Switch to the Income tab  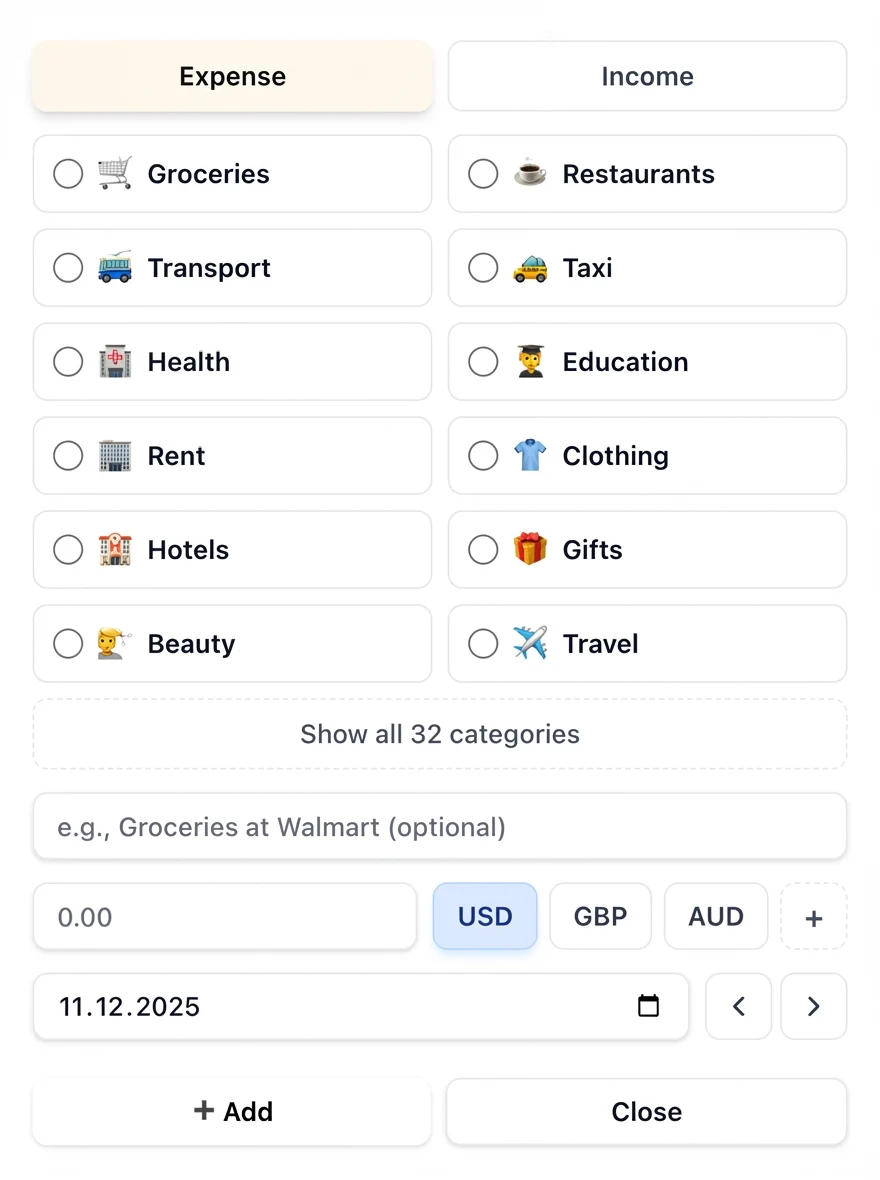coord(647,76)
